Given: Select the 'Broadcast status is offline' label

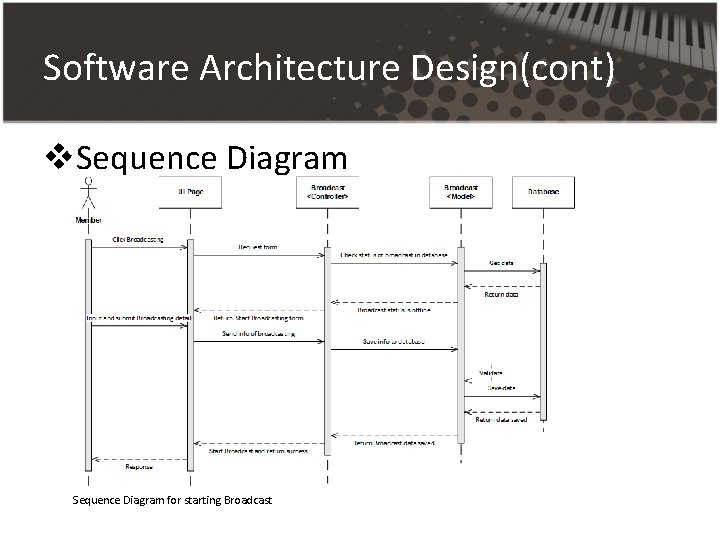Looking at the screenshot, I should coord(394,310).
